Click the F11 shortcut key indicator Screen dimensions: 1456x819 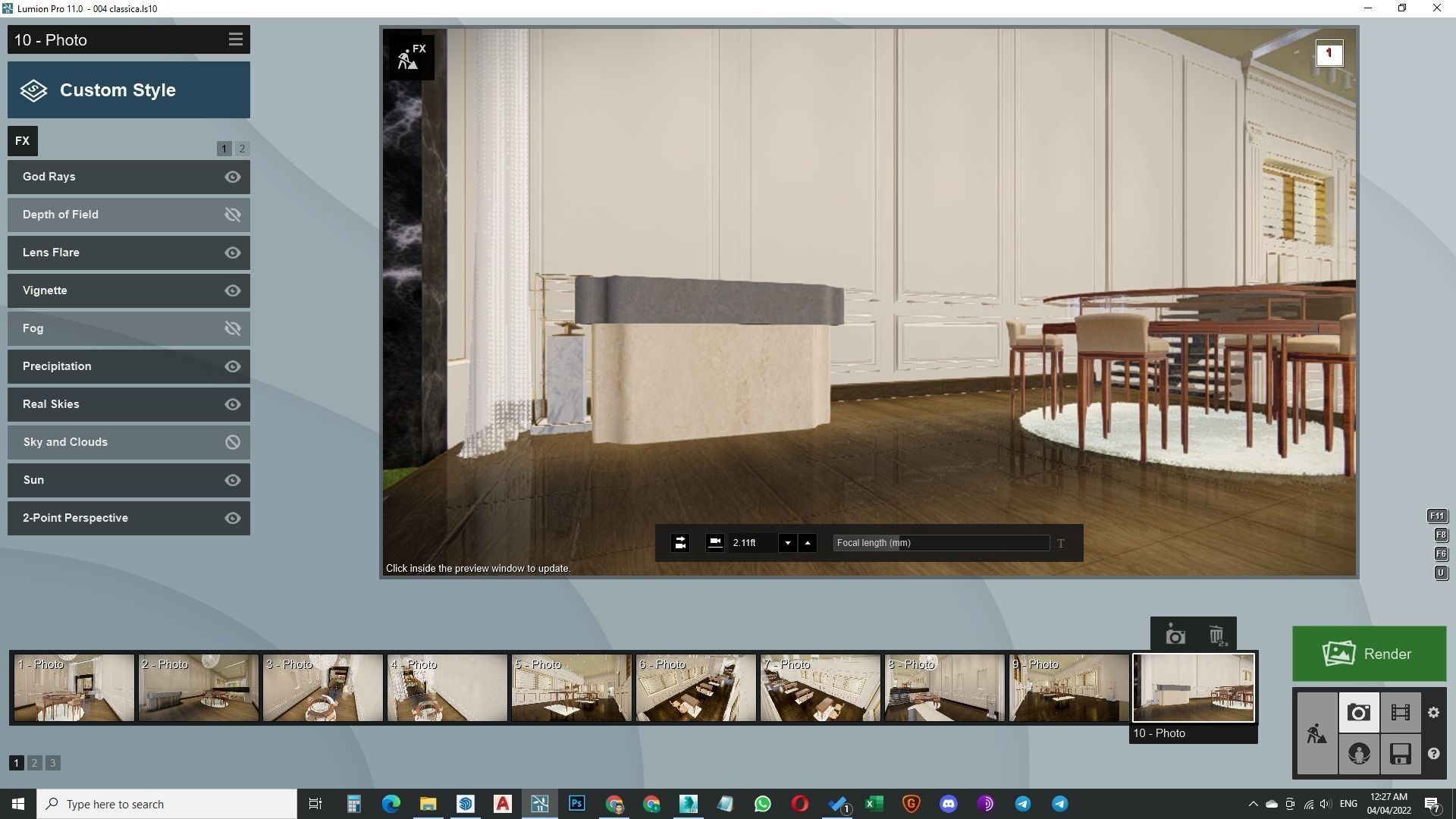pos(1437,516)
